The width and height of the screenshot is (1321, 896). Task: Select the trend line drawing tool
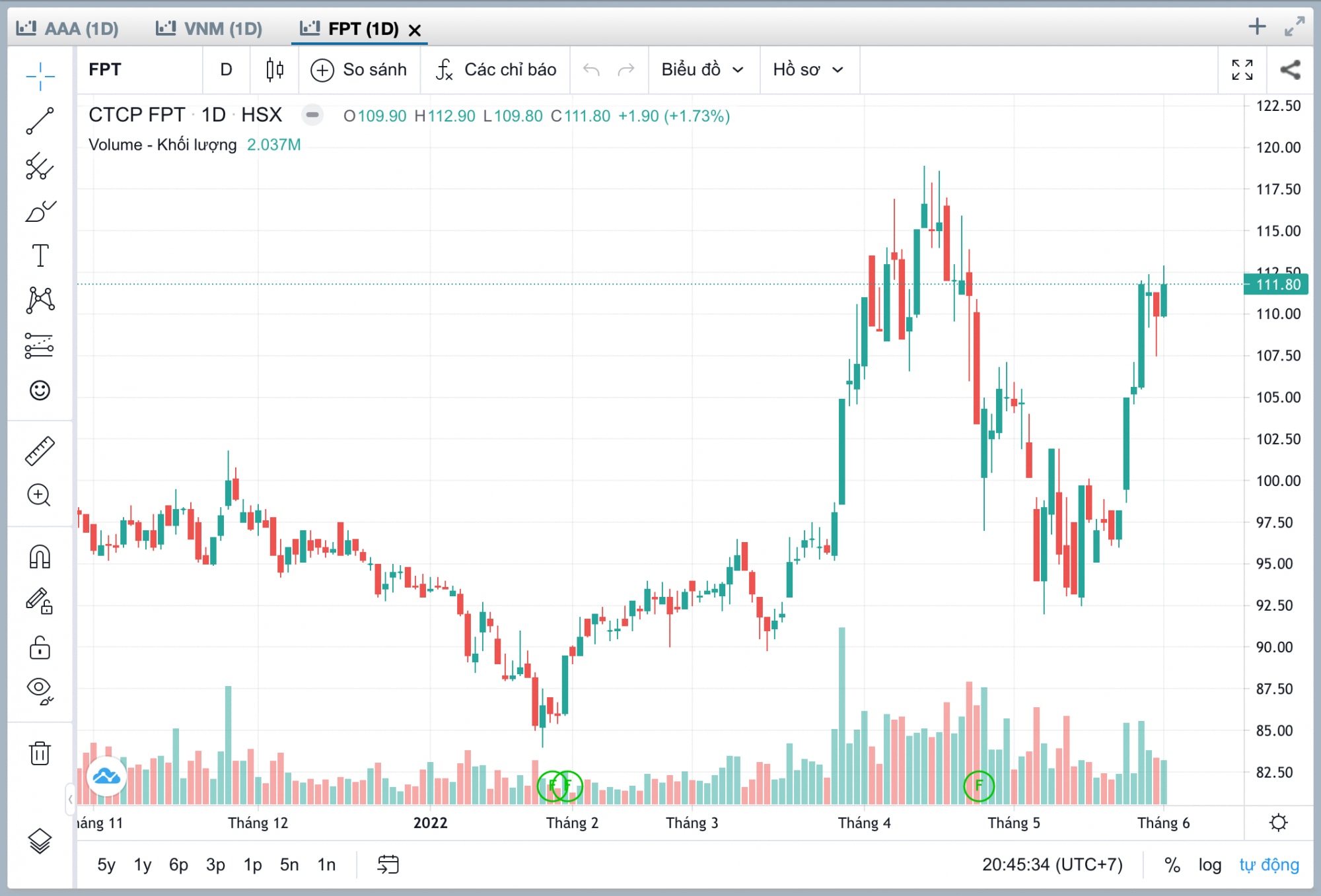coord(40,121)
